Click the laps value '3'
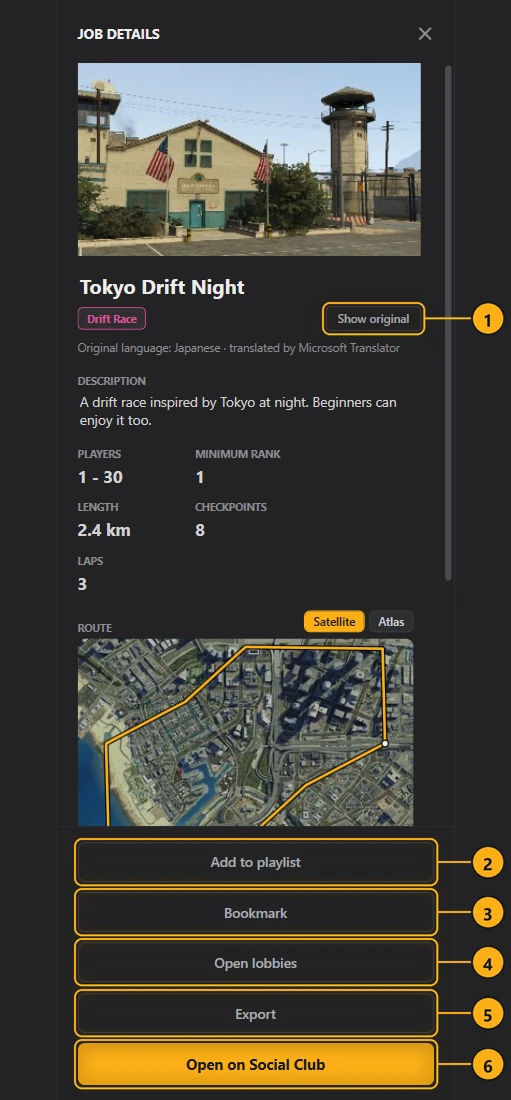511x1100 pixels. tap(82, 584)
